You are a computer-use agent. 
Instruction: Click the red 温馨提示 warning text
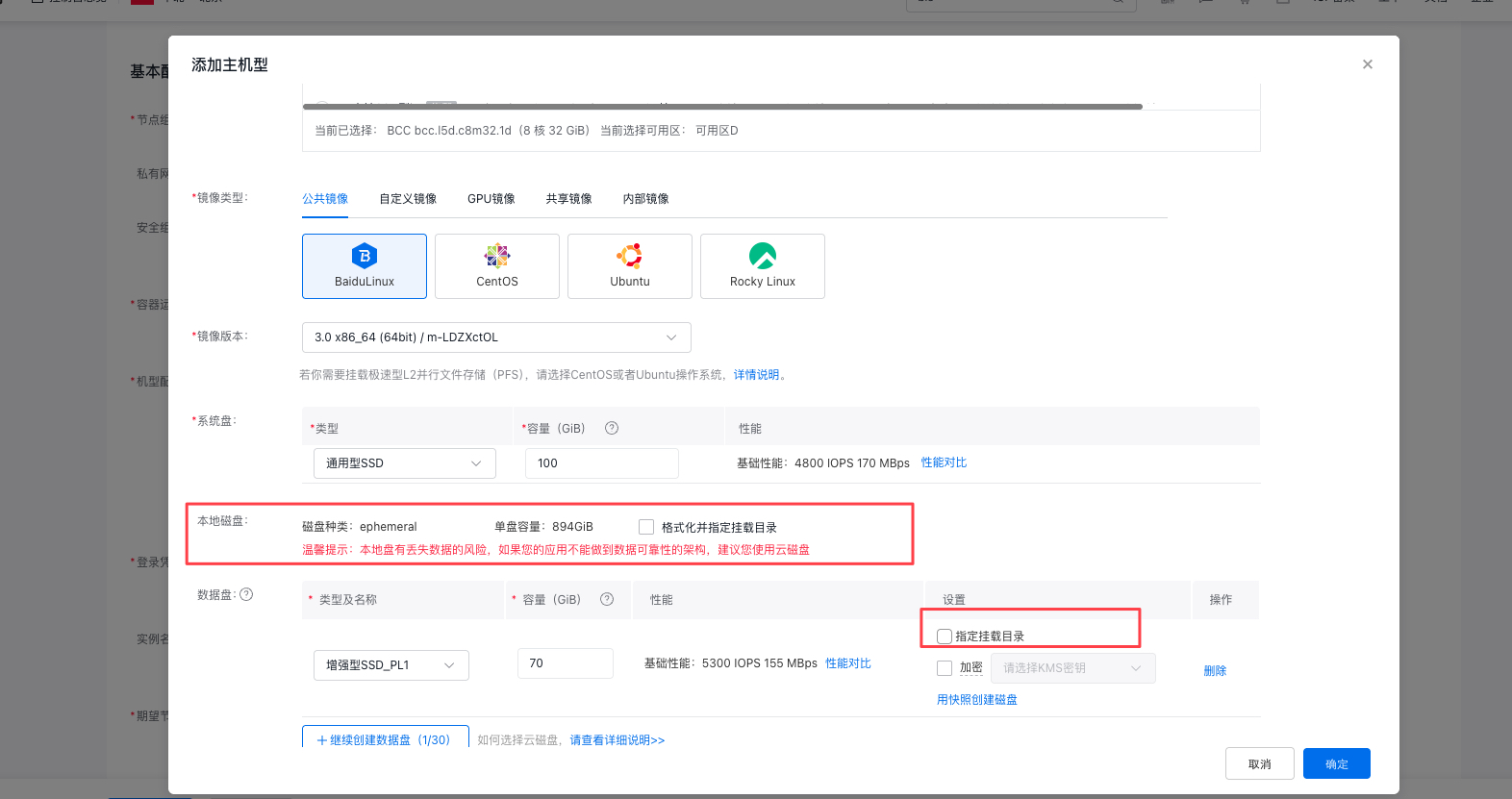[556, 550]
